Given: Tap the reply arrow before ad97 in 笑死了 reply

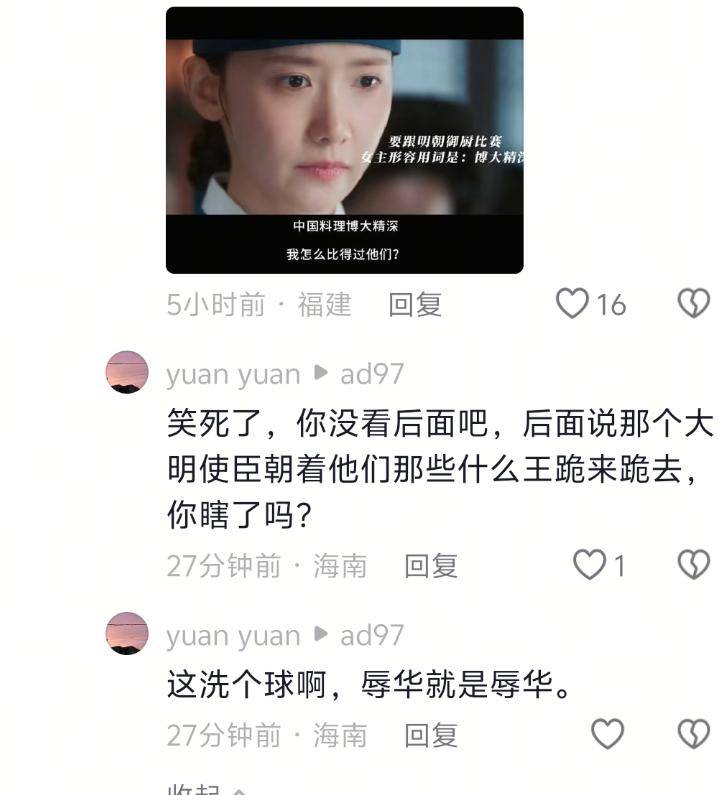Looking at the screenshot, I should tap(320, 372).
